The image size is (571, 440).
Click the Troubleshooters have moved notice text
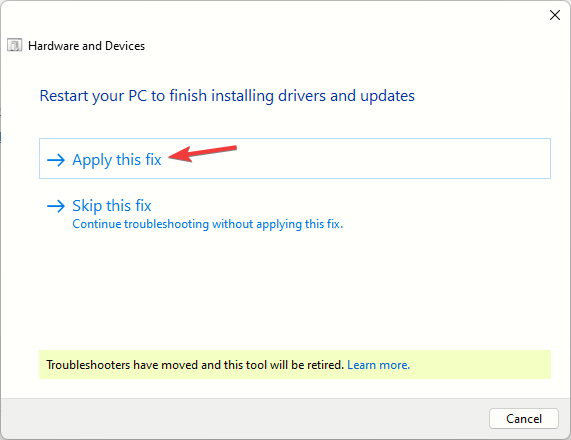pyautogui.click(x=195, y=365)
